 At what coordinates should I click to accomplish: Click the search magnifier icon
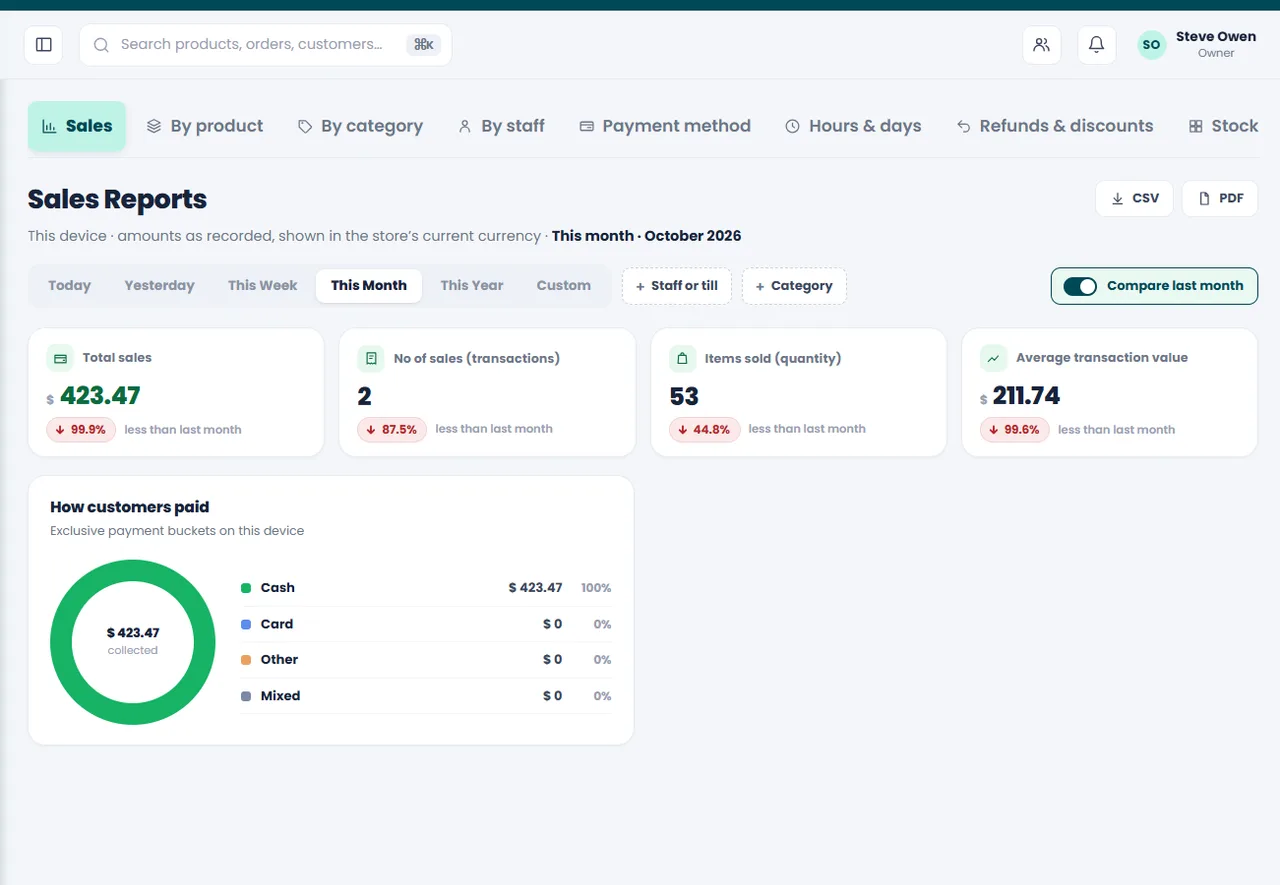pyautogui.click(x=101, y=45)
